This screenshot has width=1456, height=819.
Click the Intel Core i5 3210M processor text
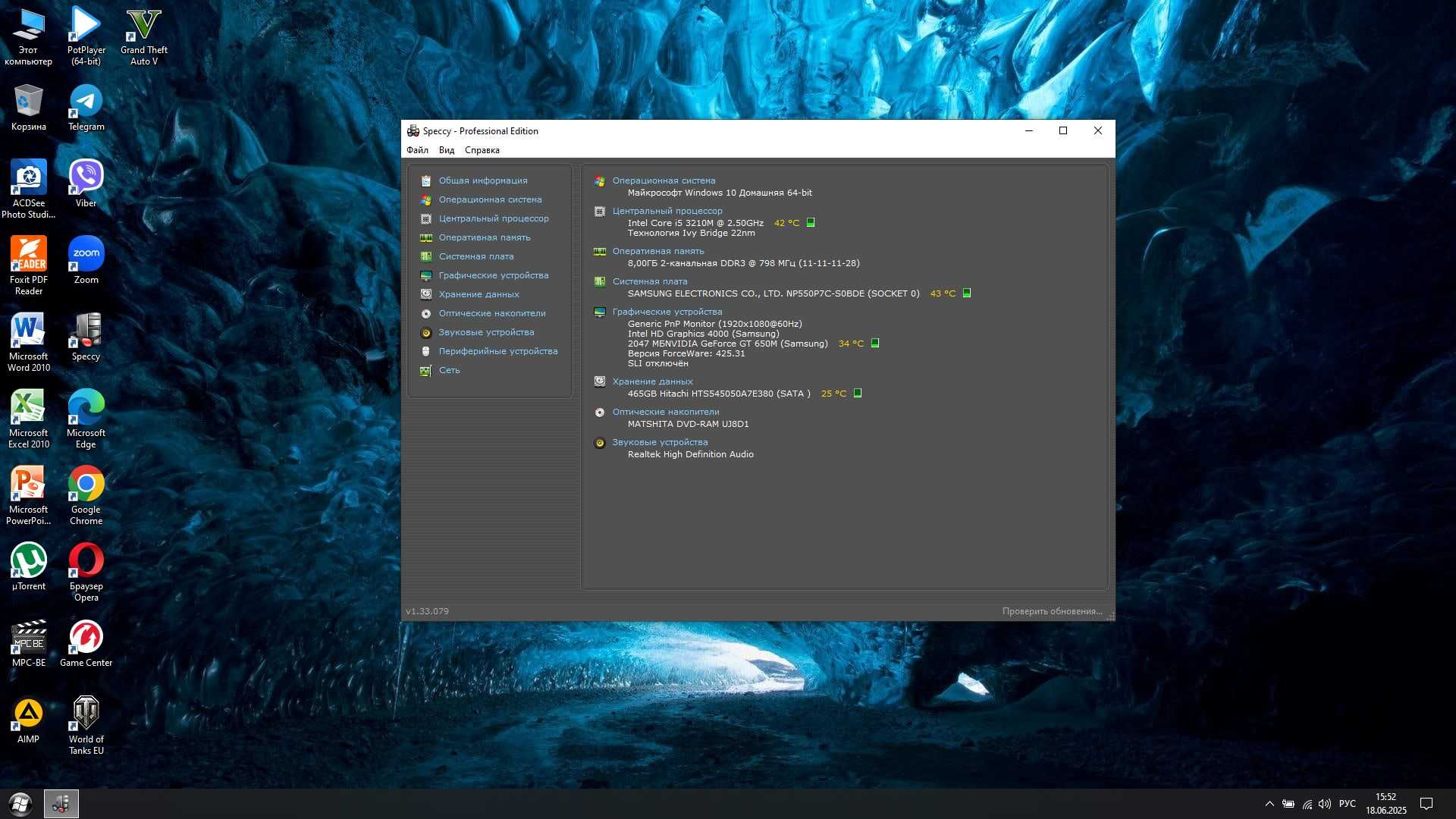tap(695, 223)
